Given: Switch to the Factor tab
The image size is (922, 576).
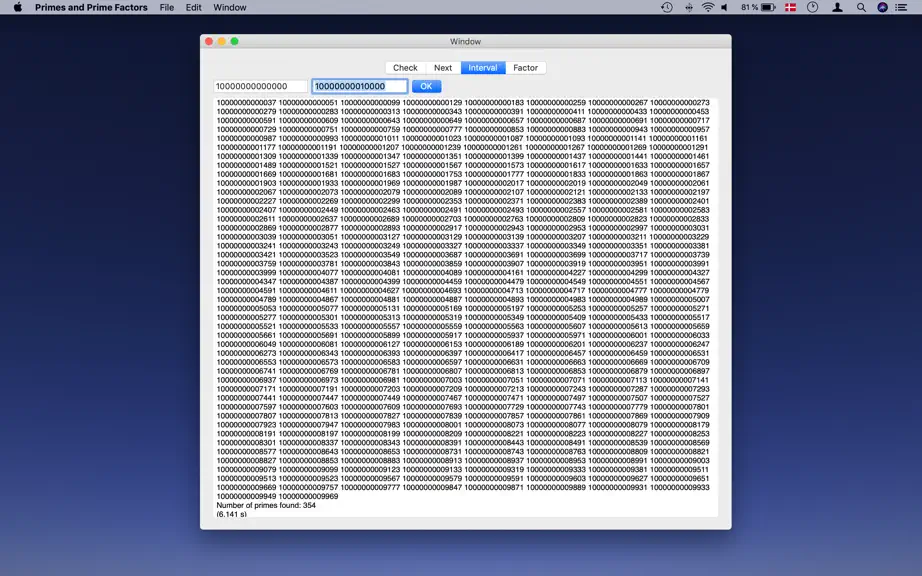Looking at the screenshot, I should (525, 68).
